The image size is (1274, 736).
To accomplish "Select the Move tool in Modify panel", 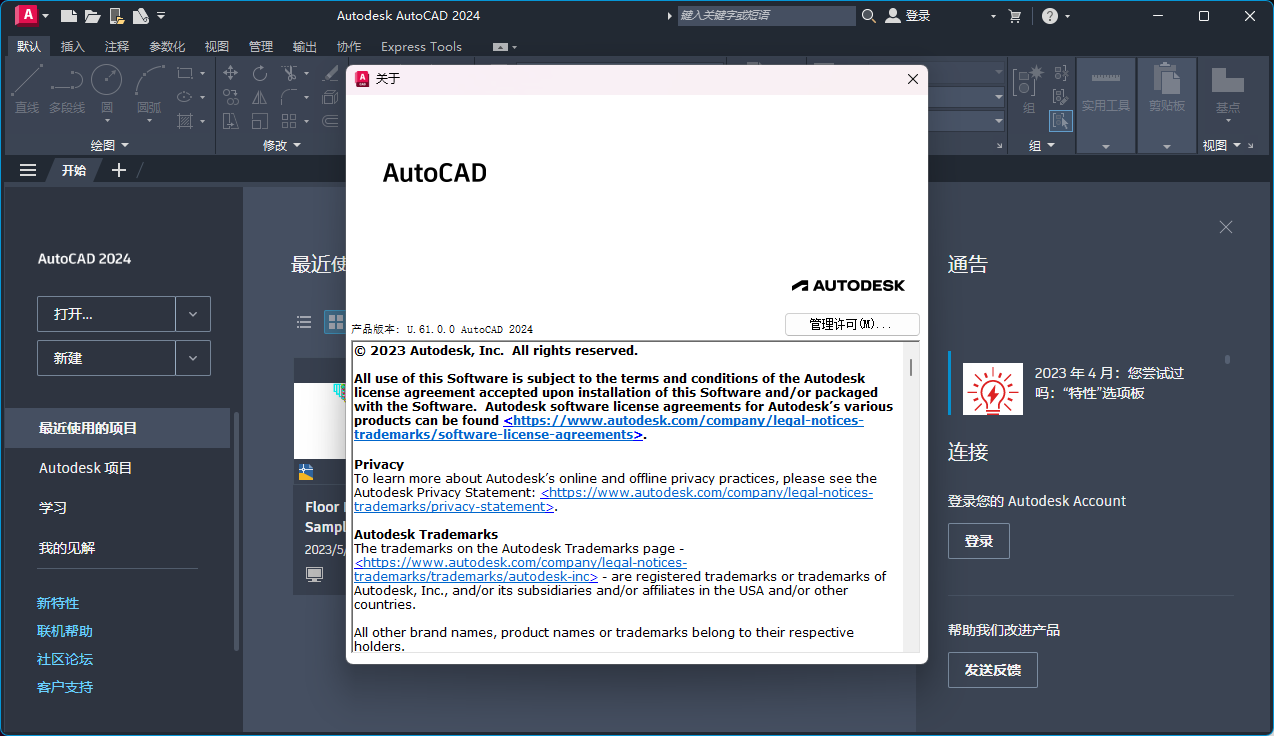I will 231,73.
